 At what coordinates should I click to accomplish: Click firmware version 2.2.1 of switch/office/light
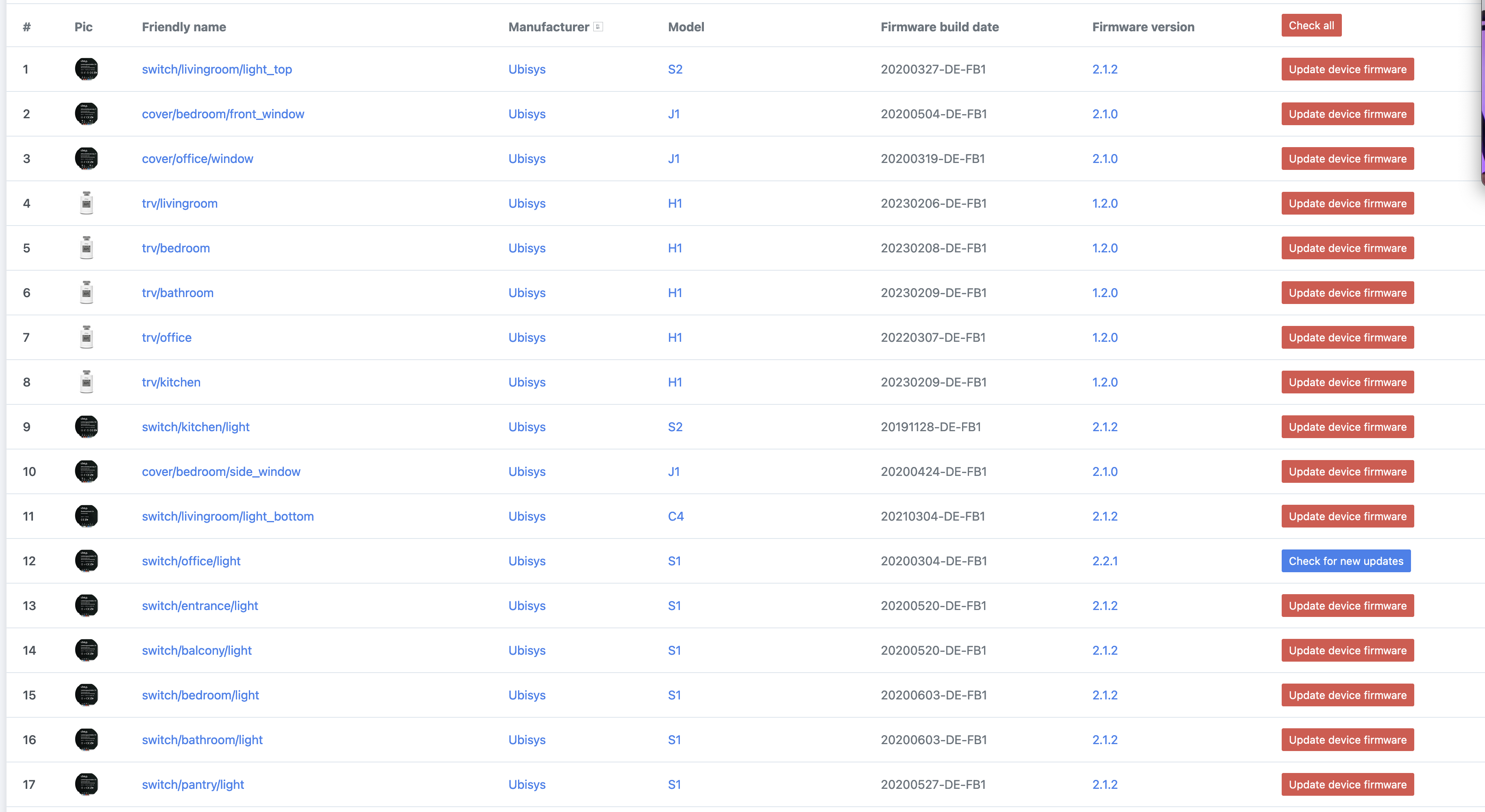tap(1105, 560)
